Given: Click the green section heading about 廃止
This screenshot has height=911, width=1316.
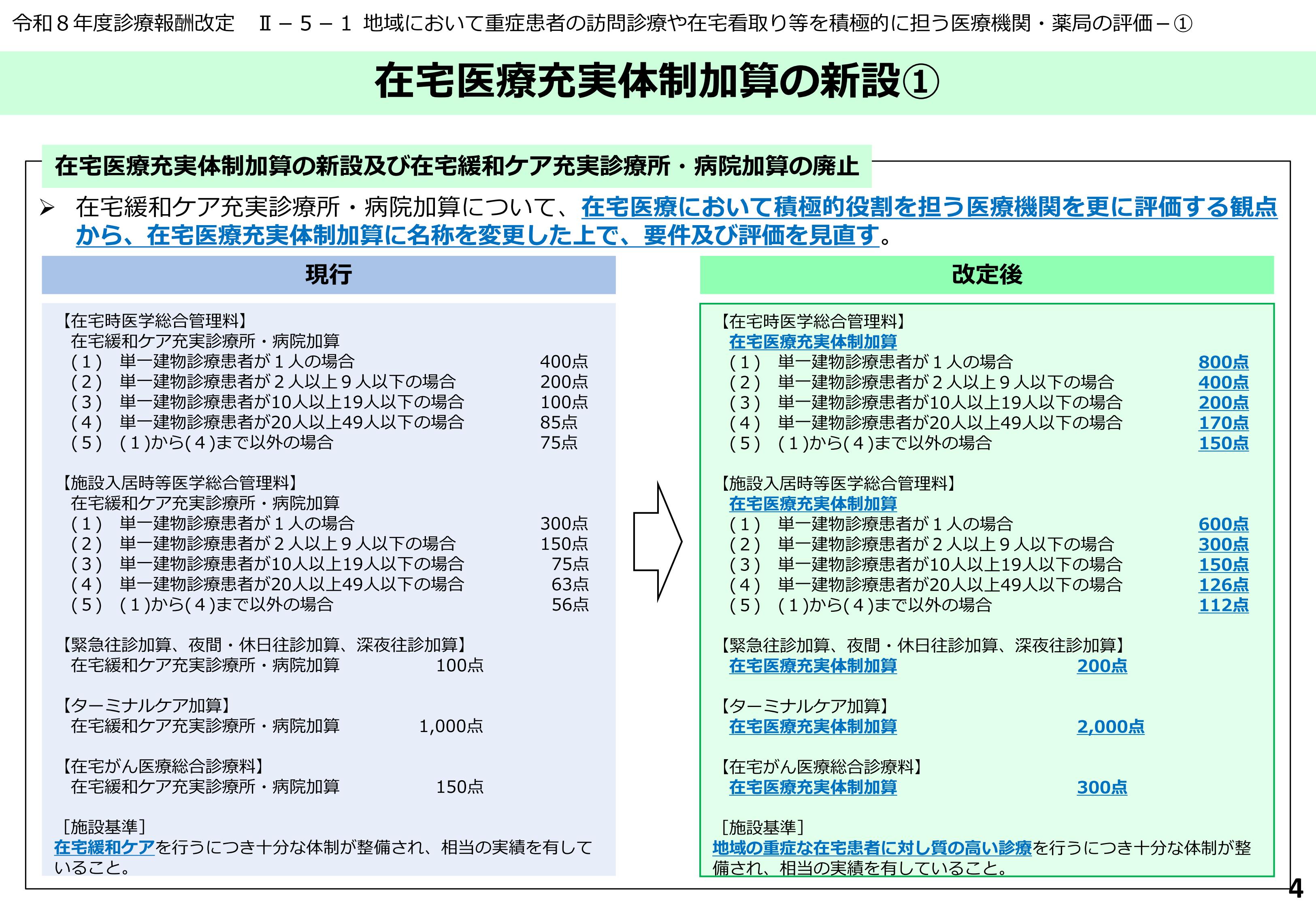Looking at the screenshot, I should [x=456, y=166].
